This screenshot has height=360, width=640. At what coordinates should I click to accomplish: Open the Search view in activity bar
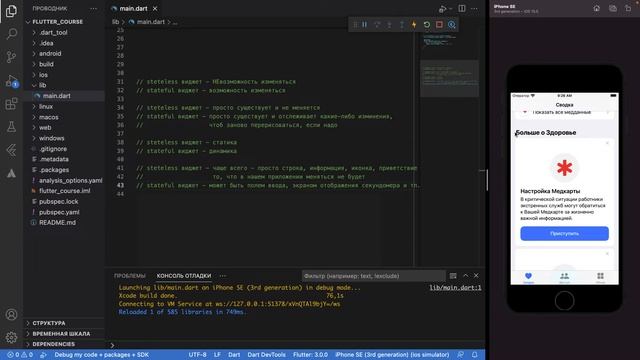(11, 33)
